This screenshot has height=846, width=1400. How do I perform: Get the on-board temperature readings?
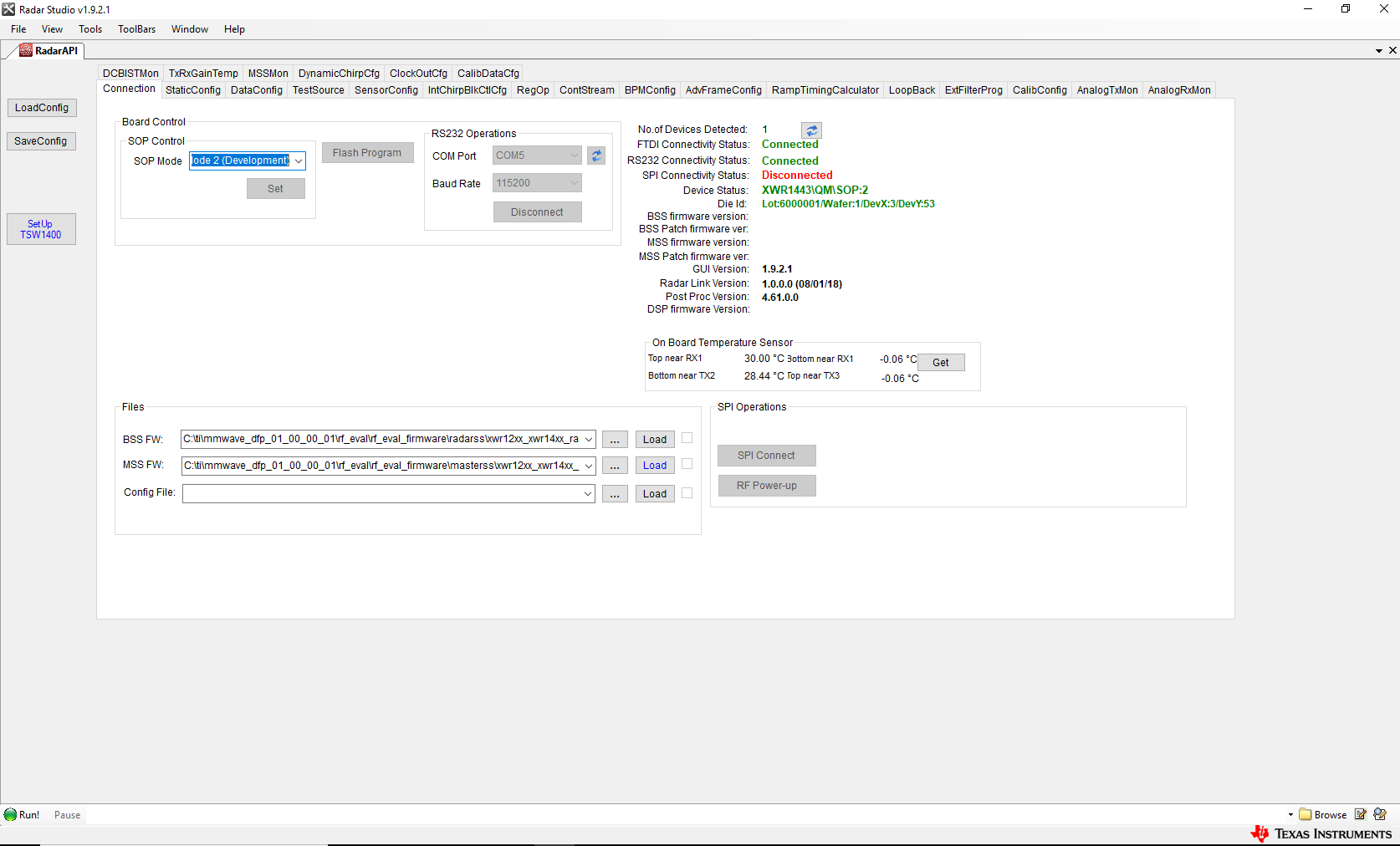click(941, 363)
